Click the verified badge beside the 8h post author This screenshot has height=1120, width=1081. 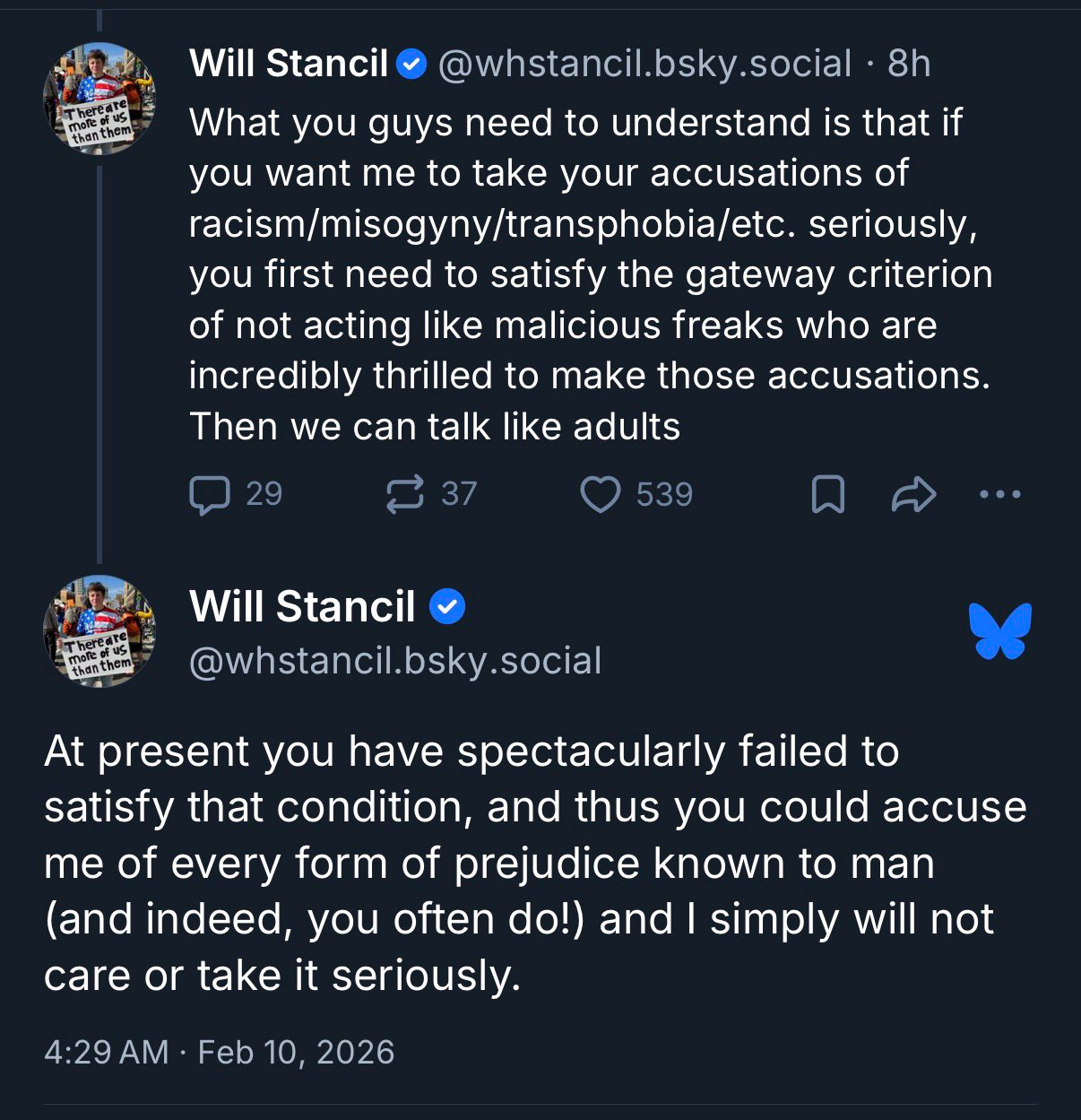411,65
